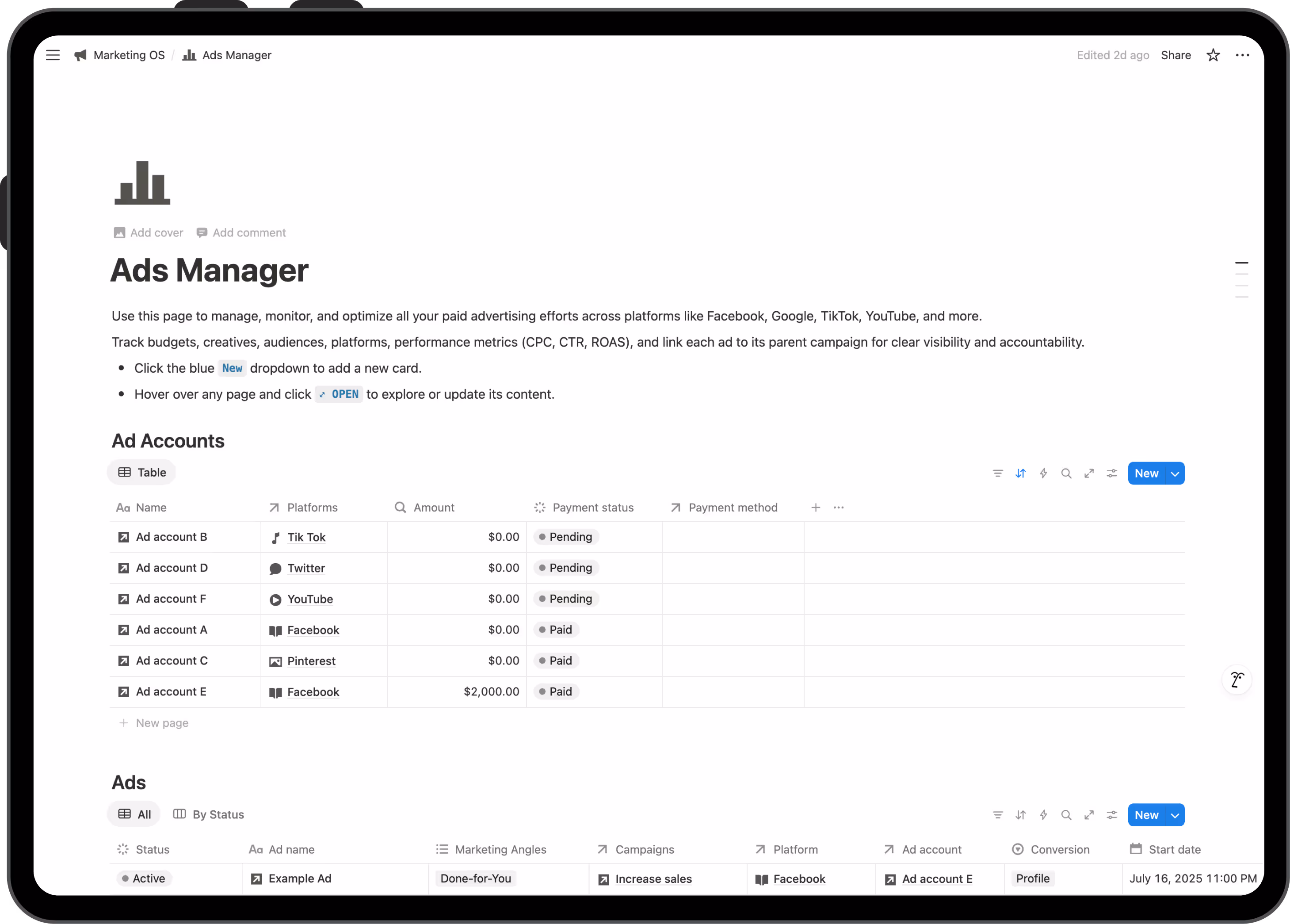The height and width of the screenshot is (924, 1290).
Task: Open sort icon in Ad Accounts toolbar
Action: [x=1020, y=473]
